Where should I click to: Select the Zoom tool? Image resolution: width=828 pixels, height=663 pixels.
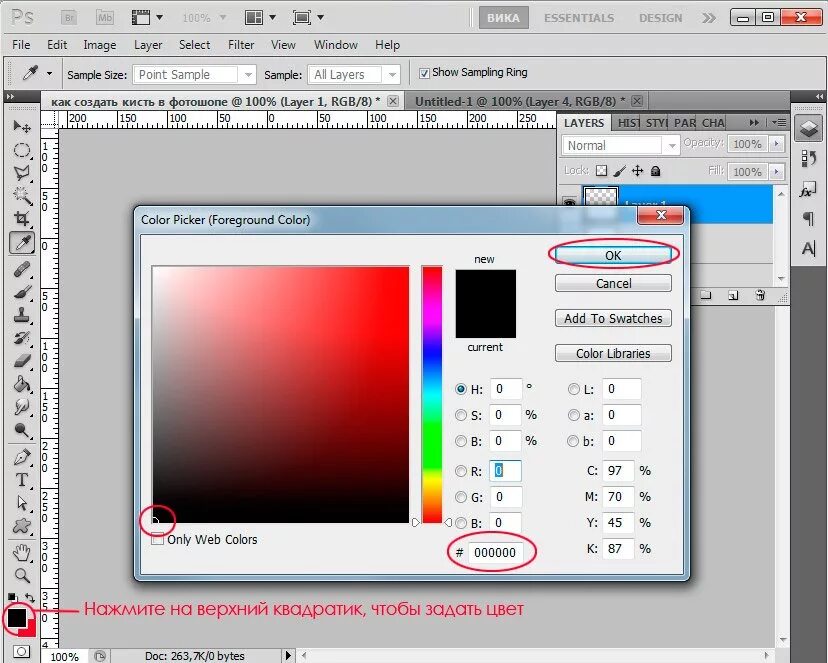click(22, 575)
